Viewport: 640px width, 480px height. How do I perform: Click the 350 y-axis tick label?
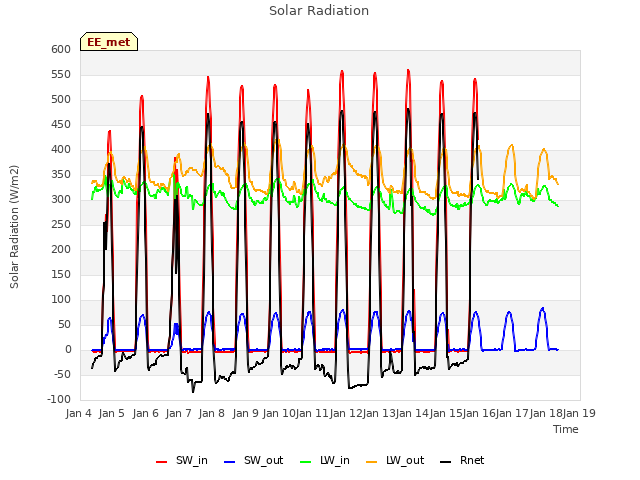(61, 174)
